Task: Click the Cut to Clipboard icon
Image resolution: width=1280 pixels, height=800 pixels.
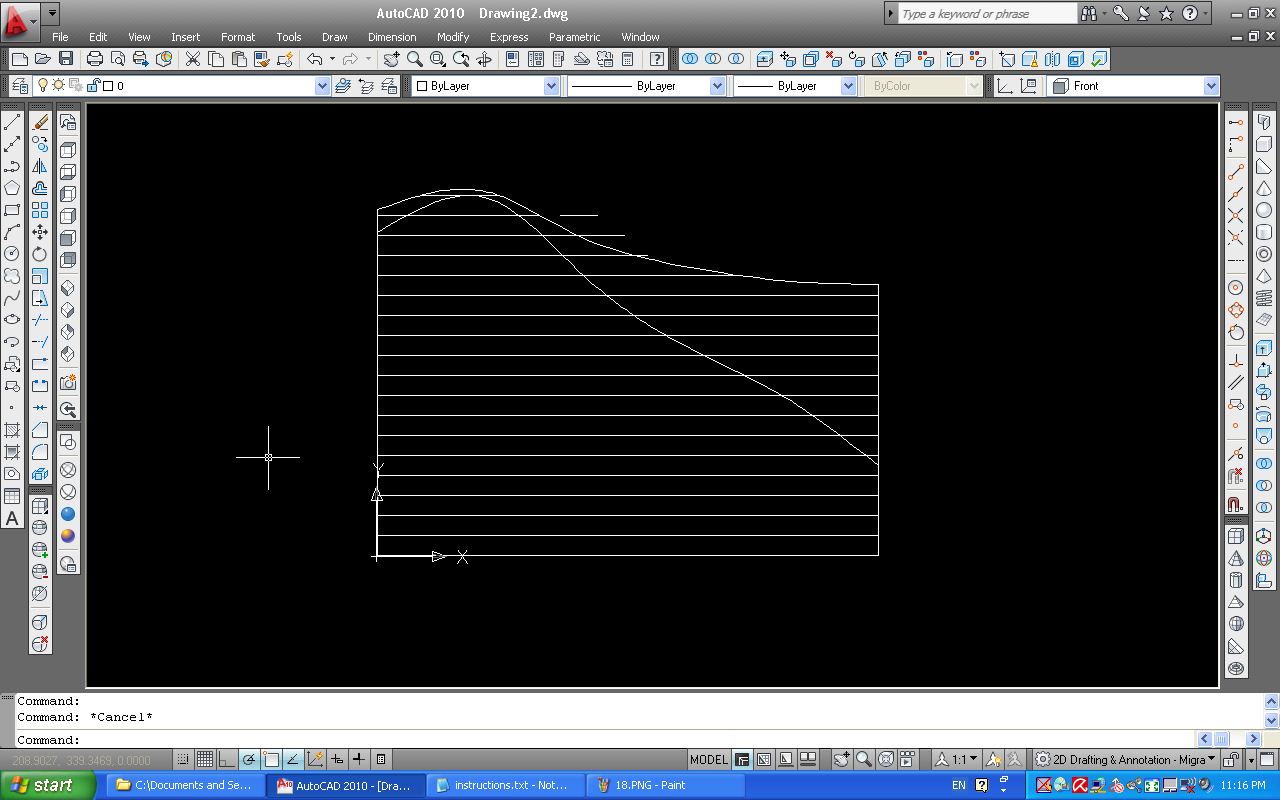Action: [x=191, y=59]
